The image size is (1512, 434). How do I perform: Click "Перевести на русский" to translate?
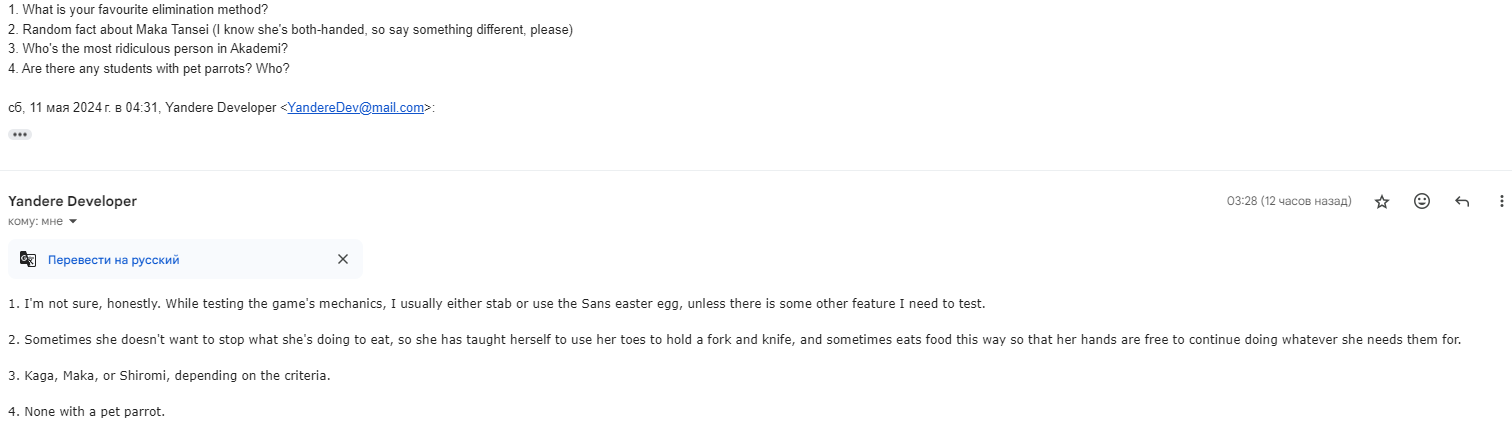pos(114,259)
